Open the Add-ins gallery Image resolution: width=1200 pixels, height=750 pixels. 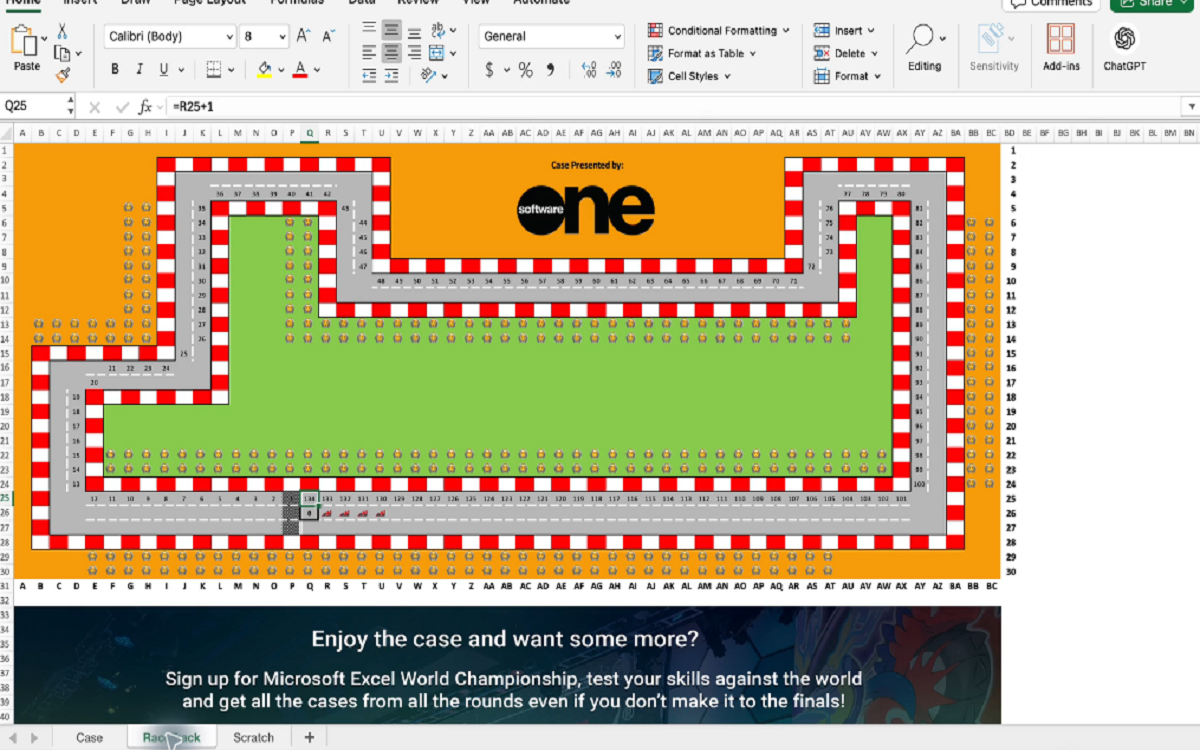pos(1061,48)
